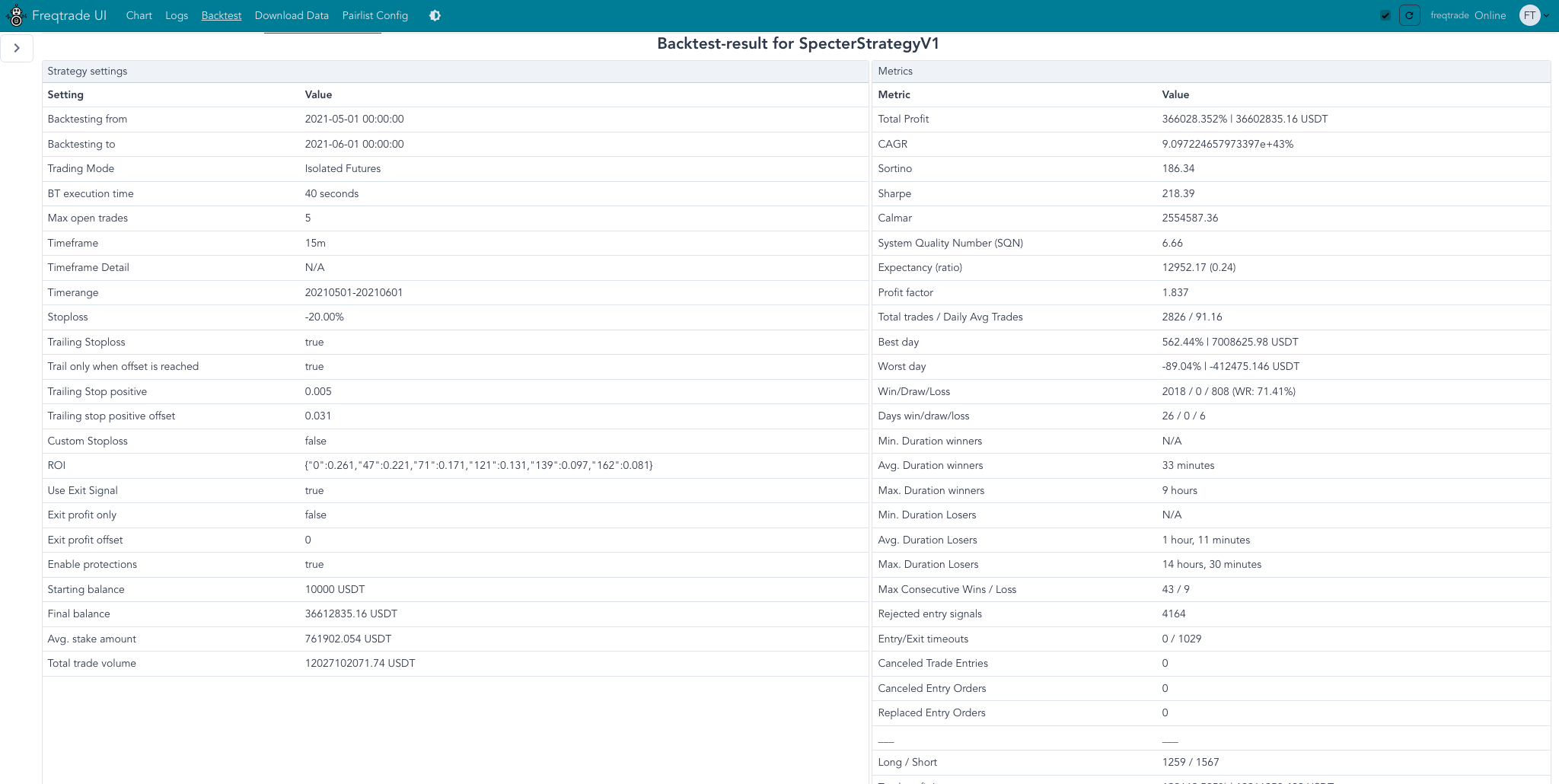Viewport: 1559px width, 784px height.
Task: Select the Backtest nav item
Action: tap(222, 16)
